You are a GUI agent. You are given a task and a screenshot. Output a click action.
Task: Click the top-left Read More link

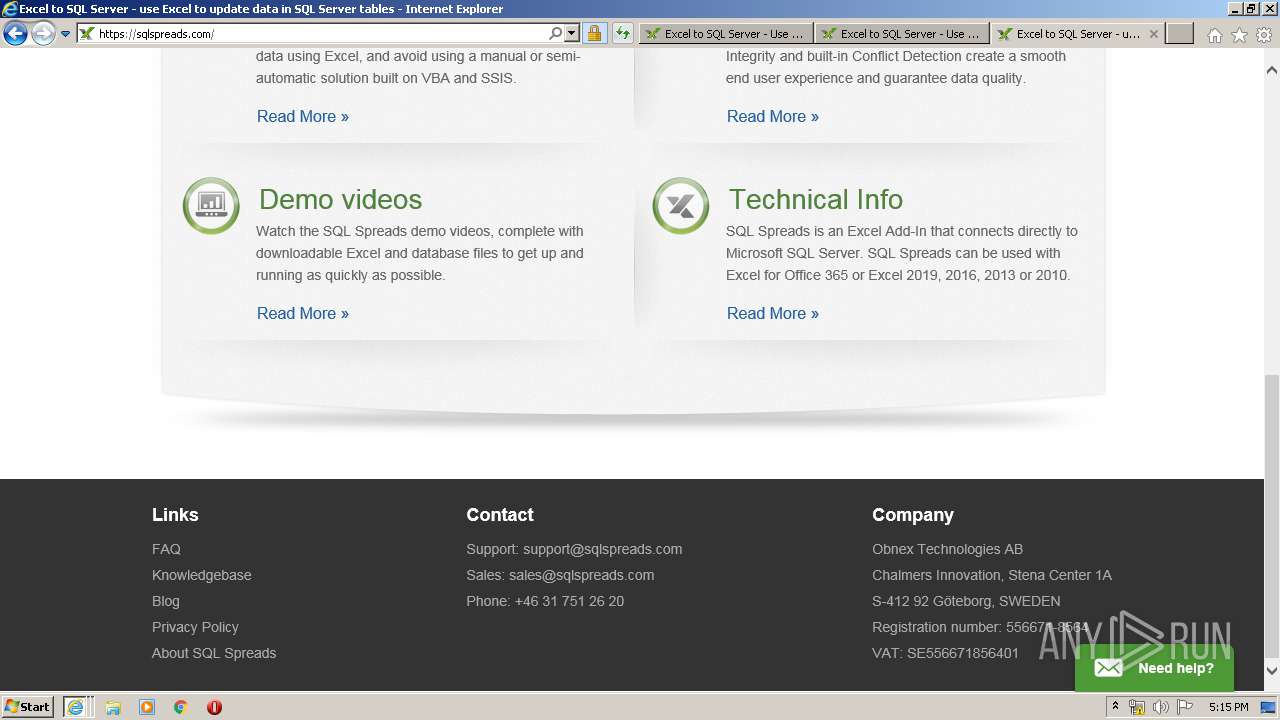coord(303,116)
